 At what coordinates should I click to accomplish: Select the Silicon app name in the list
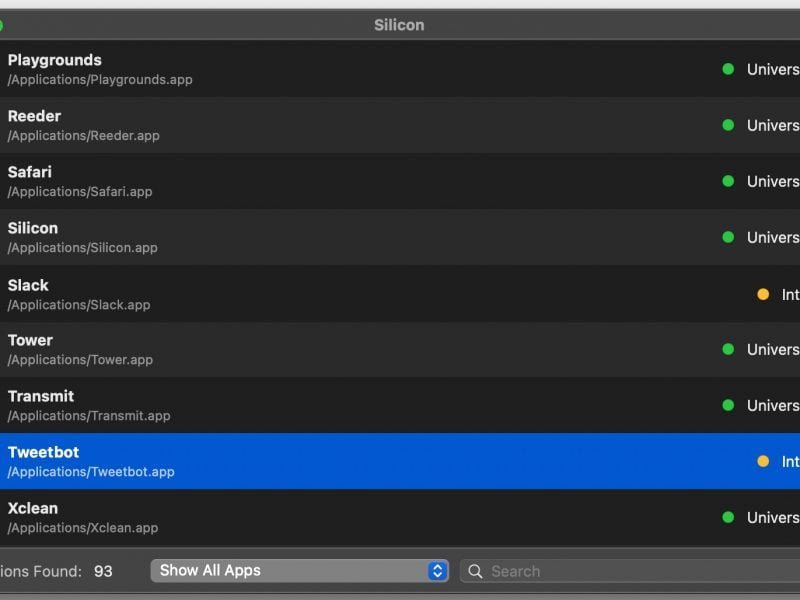click(x=33, y=228)
